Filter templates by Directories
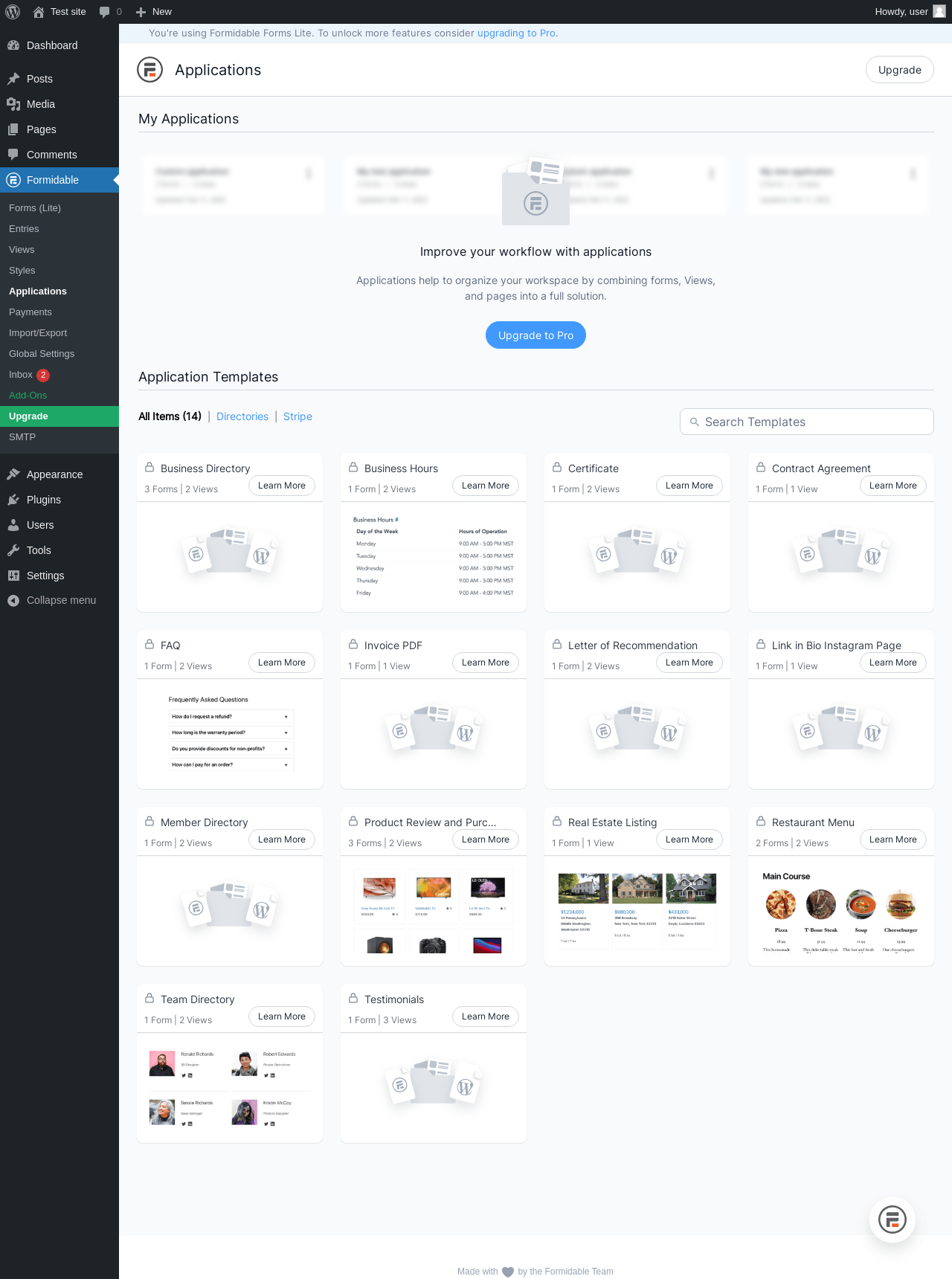The width and height of the screenshot is (952, 1279). point(242,416)
